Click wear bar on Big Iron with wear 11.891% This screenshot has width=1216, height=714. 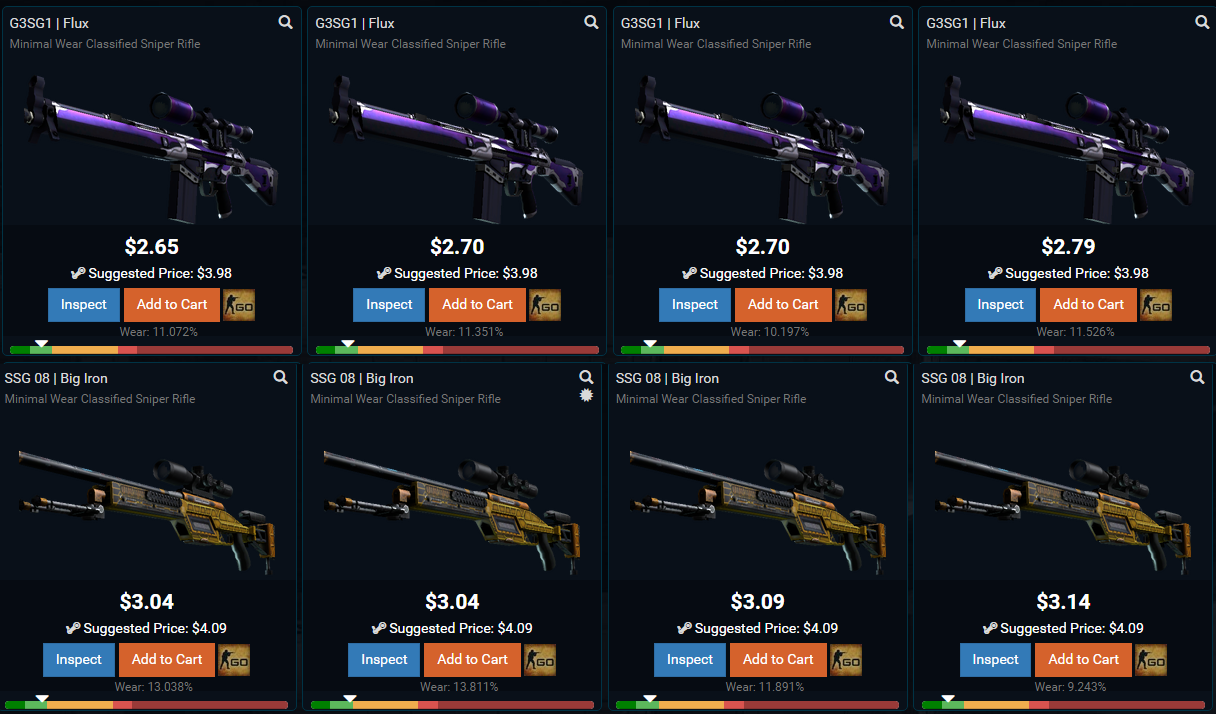coord(757,705)
